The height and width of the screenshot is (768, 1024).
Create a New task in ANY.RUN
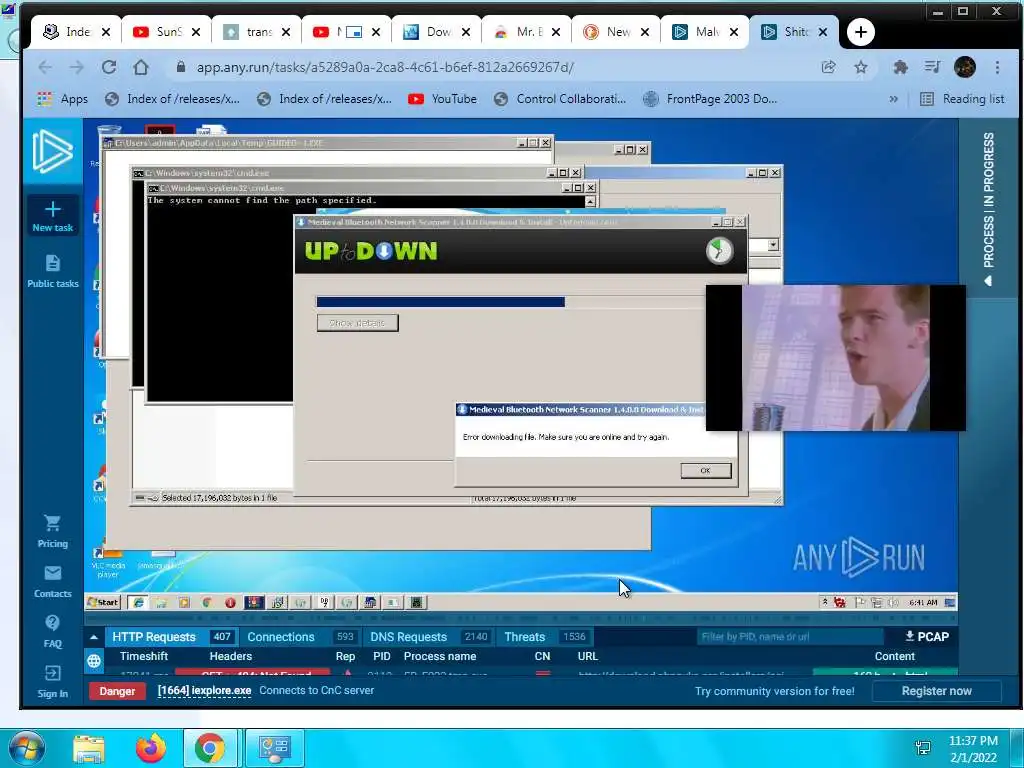[x=53, y=216]
